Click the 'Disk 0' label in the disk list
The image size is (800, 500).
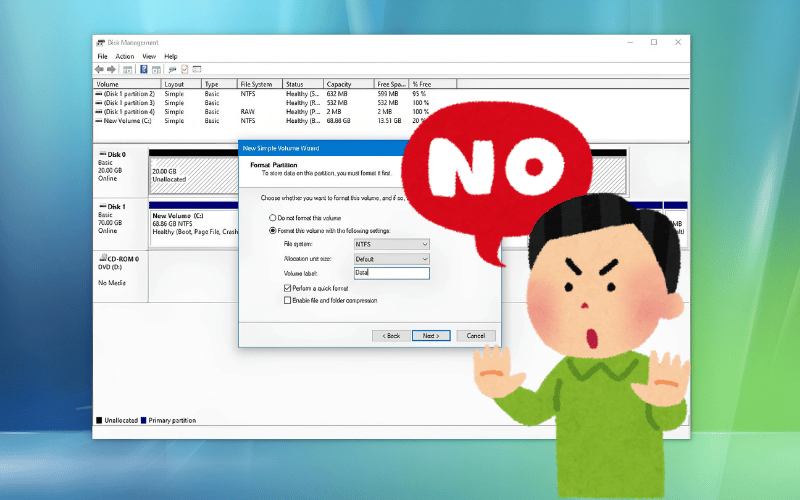click(116, 155)
